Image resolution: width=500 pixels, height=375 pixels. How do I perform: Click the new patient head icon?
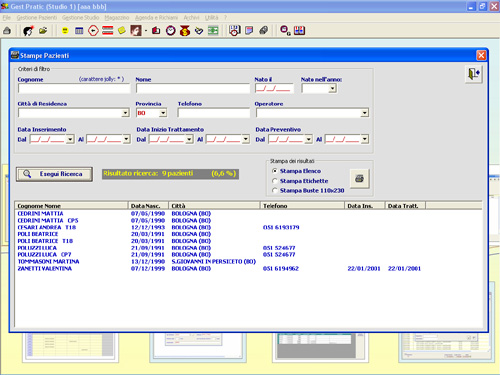28,31
